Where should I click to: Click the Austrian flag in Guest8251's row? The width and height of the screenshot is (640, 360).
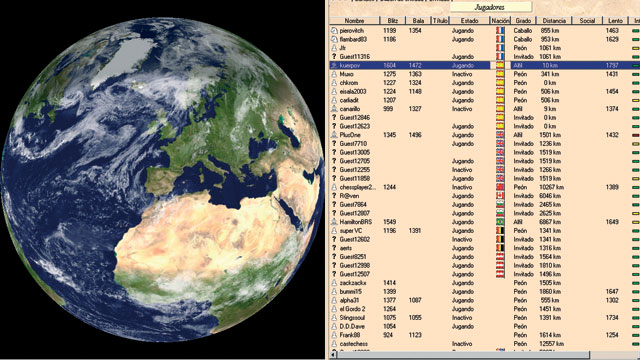pyautogui.click(x=500, y=257)
